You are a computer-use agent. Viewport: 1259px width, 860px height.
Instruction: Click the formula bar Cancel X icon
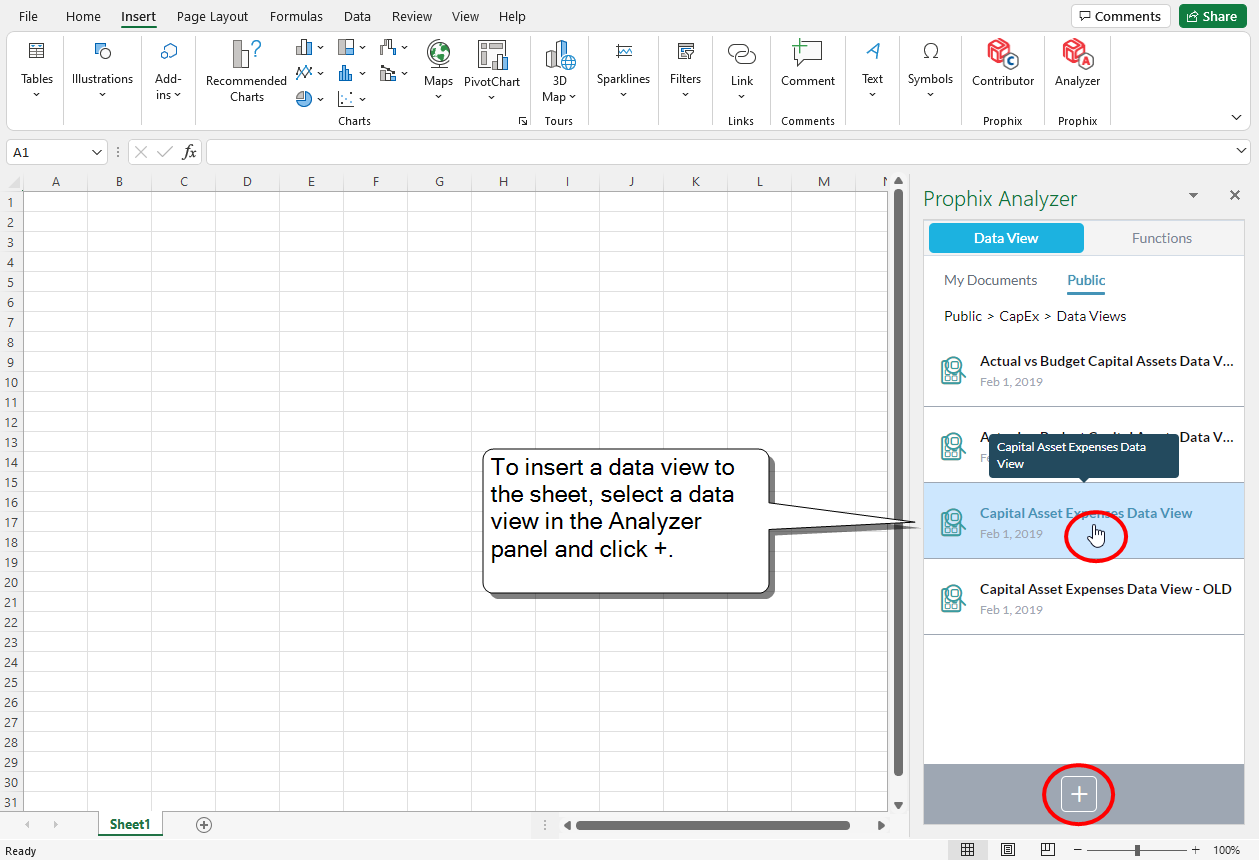click(141, 152)
